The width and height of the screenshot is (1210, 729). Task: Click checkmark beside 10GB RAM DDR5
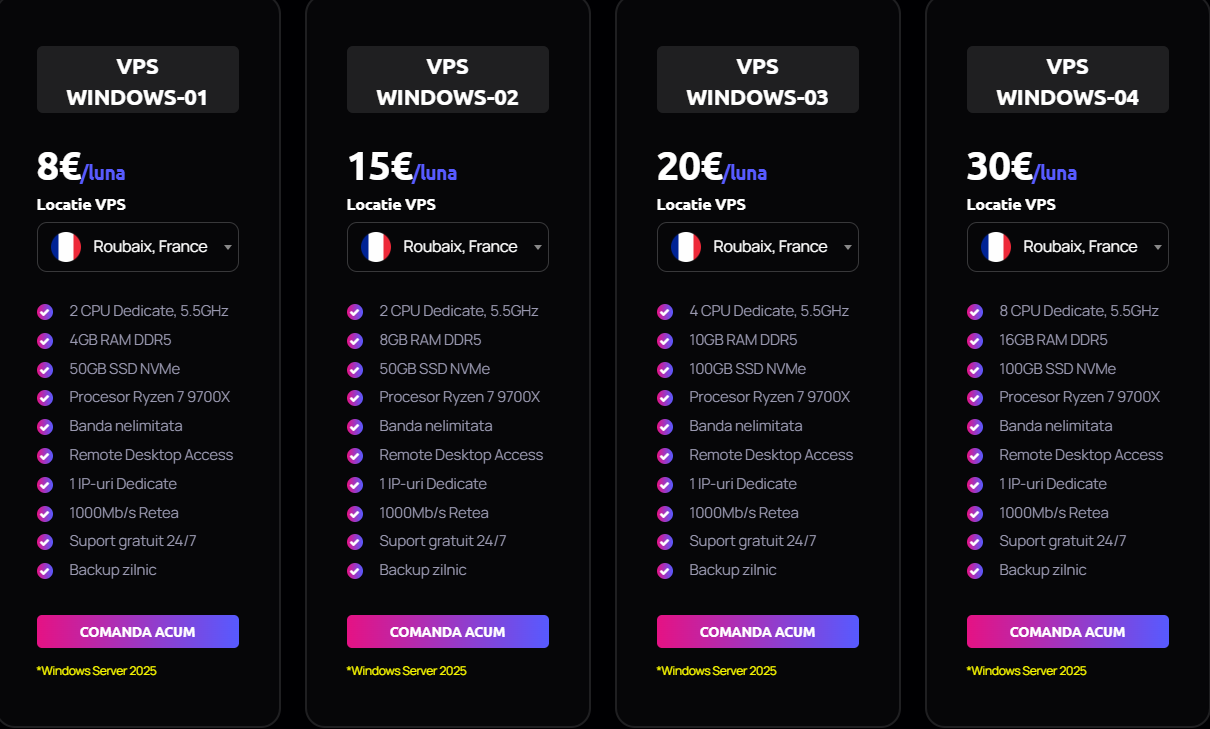pyautogui.click(x=665, y=340)
